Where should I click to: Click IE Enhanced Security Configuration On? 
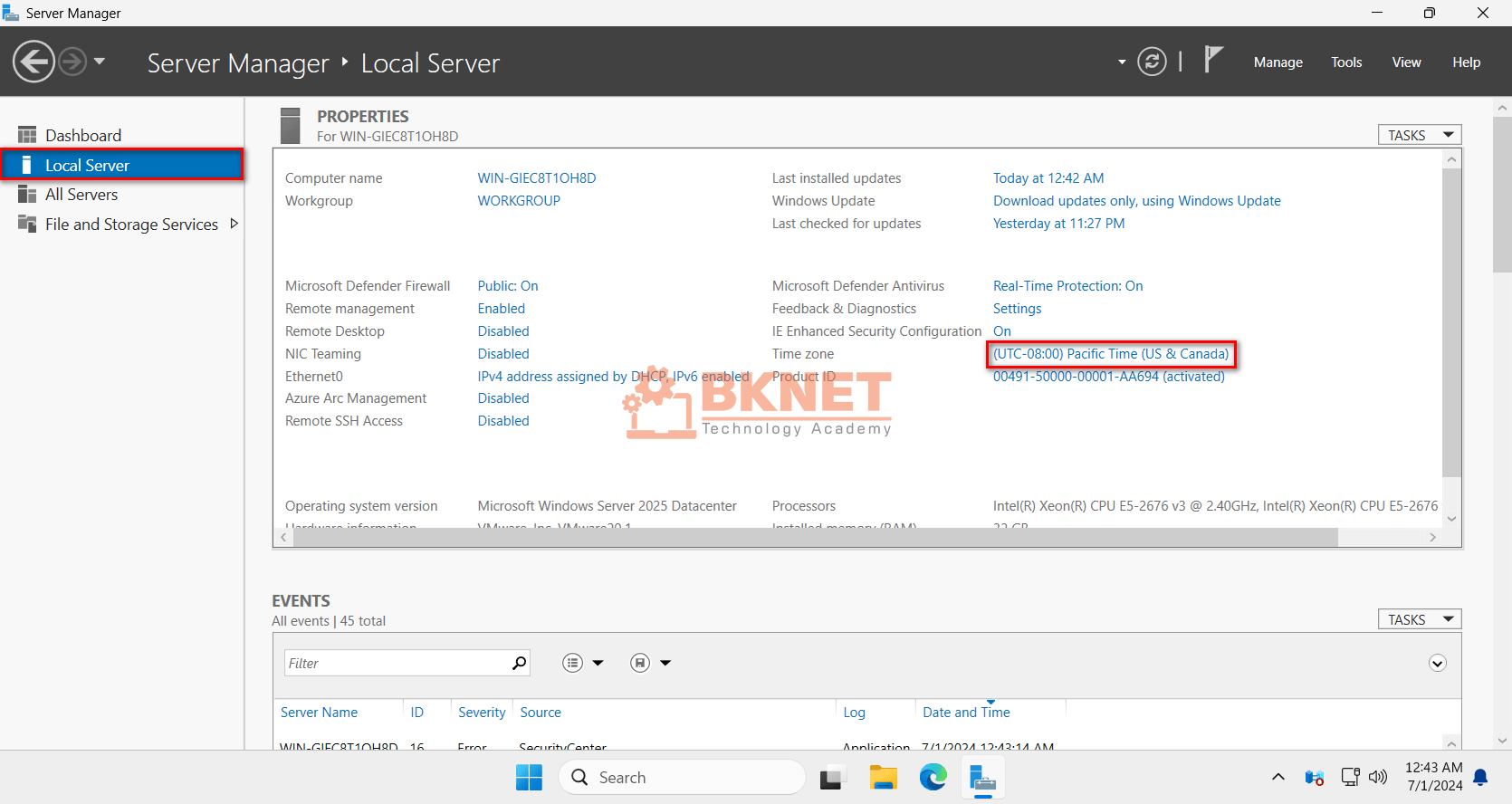pos(1002,331)
